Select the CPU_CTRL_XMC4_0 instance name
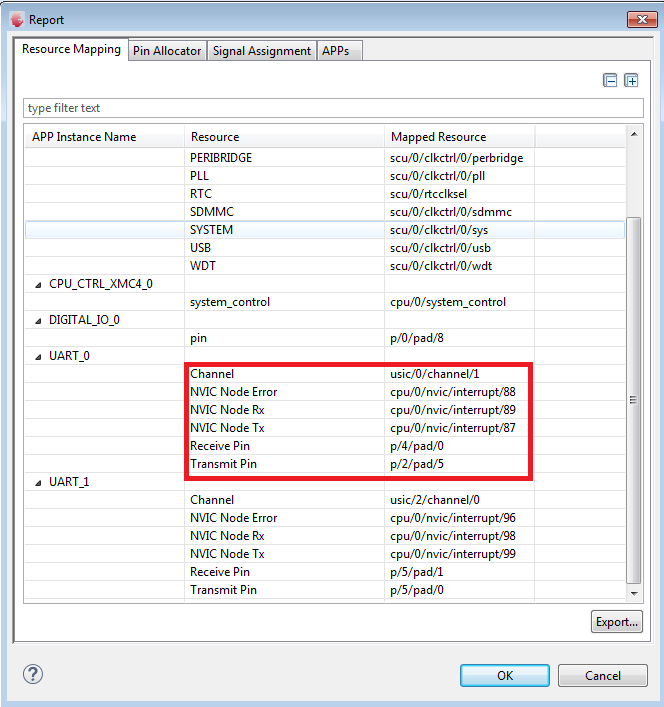 coord(101,284)
